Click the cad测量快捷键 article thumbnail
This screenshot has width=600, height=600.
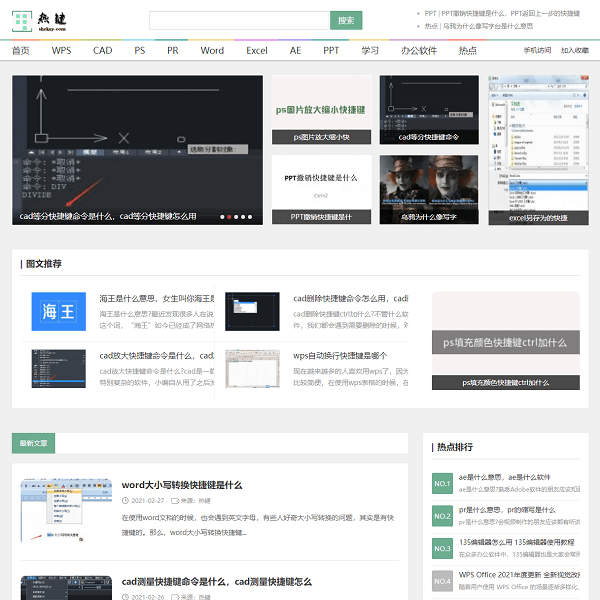[x=66, y=588]
